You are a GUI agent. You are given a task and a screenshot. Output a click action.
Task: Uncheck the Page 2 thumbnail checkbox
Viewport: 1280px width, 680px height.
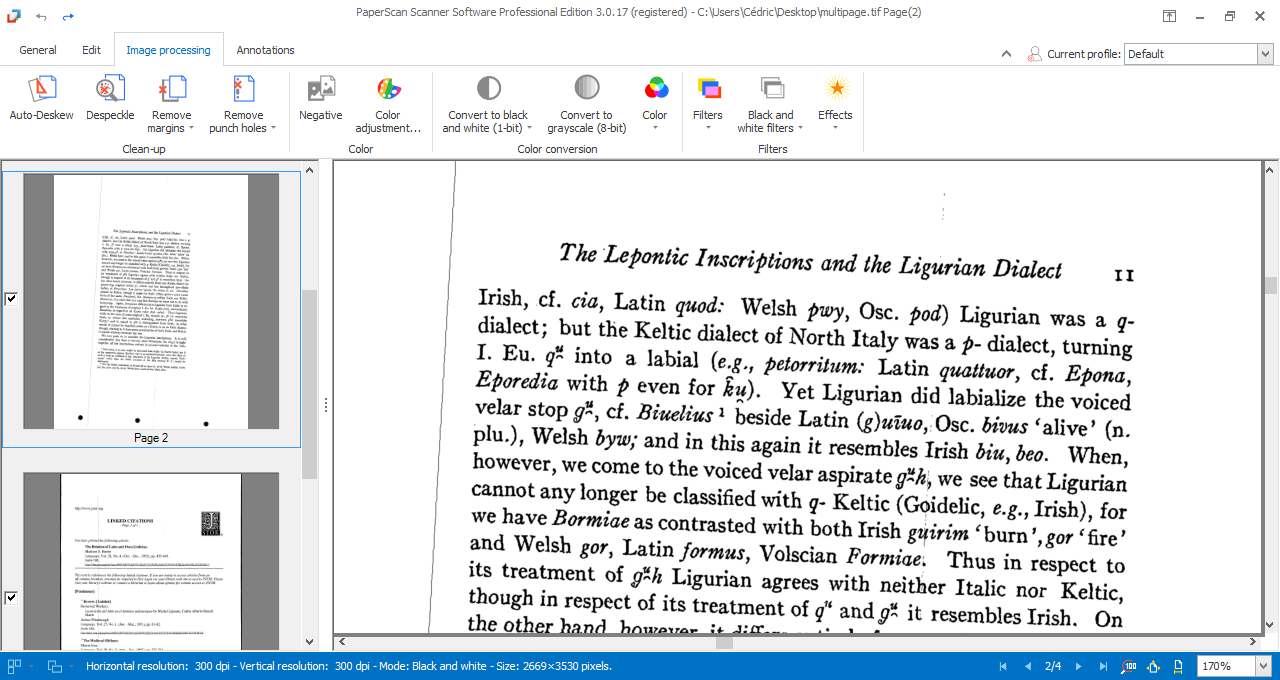pos(11,298)
